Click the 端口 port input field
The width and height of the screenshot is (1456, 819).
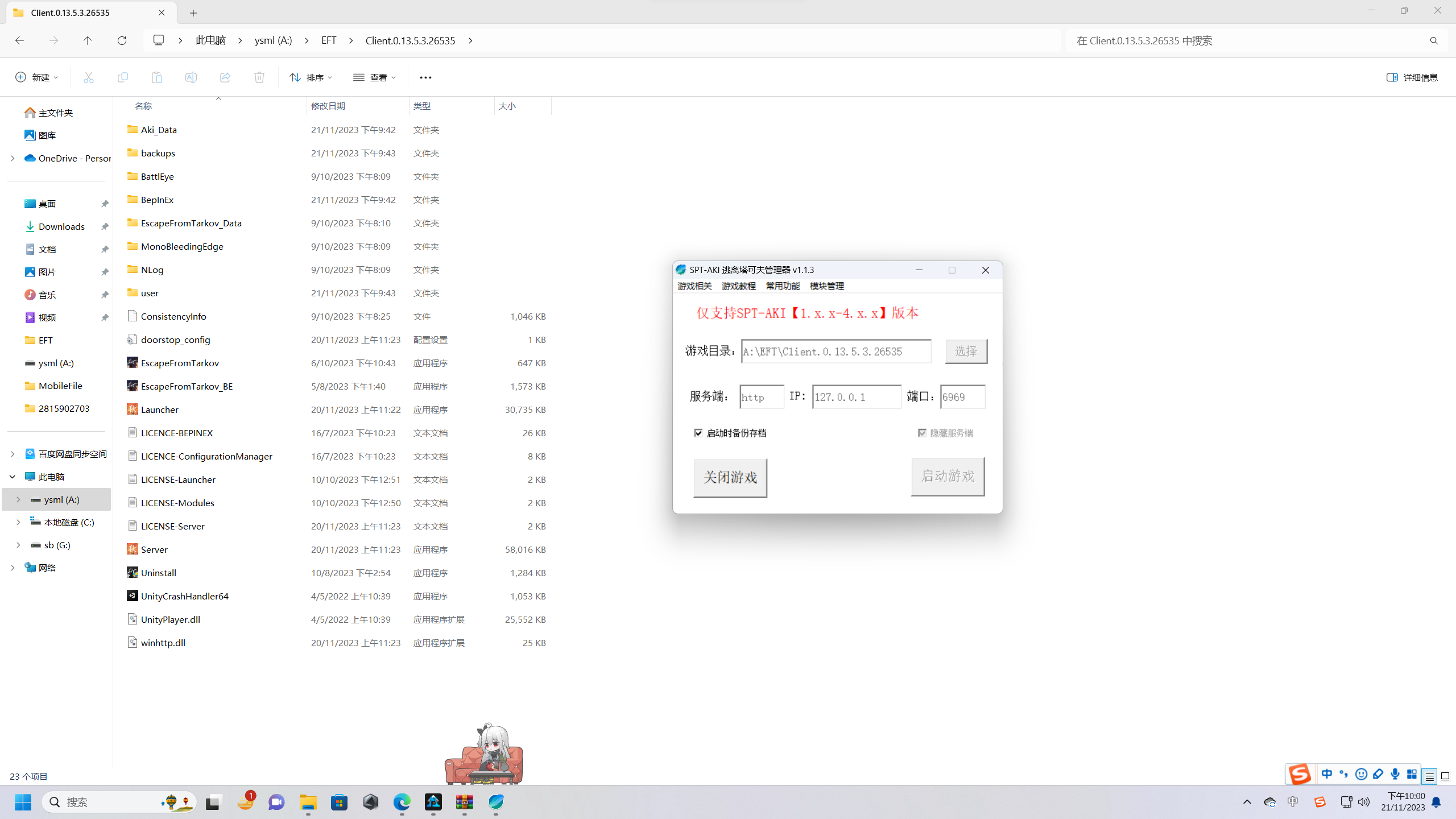(x=962, y=397)
